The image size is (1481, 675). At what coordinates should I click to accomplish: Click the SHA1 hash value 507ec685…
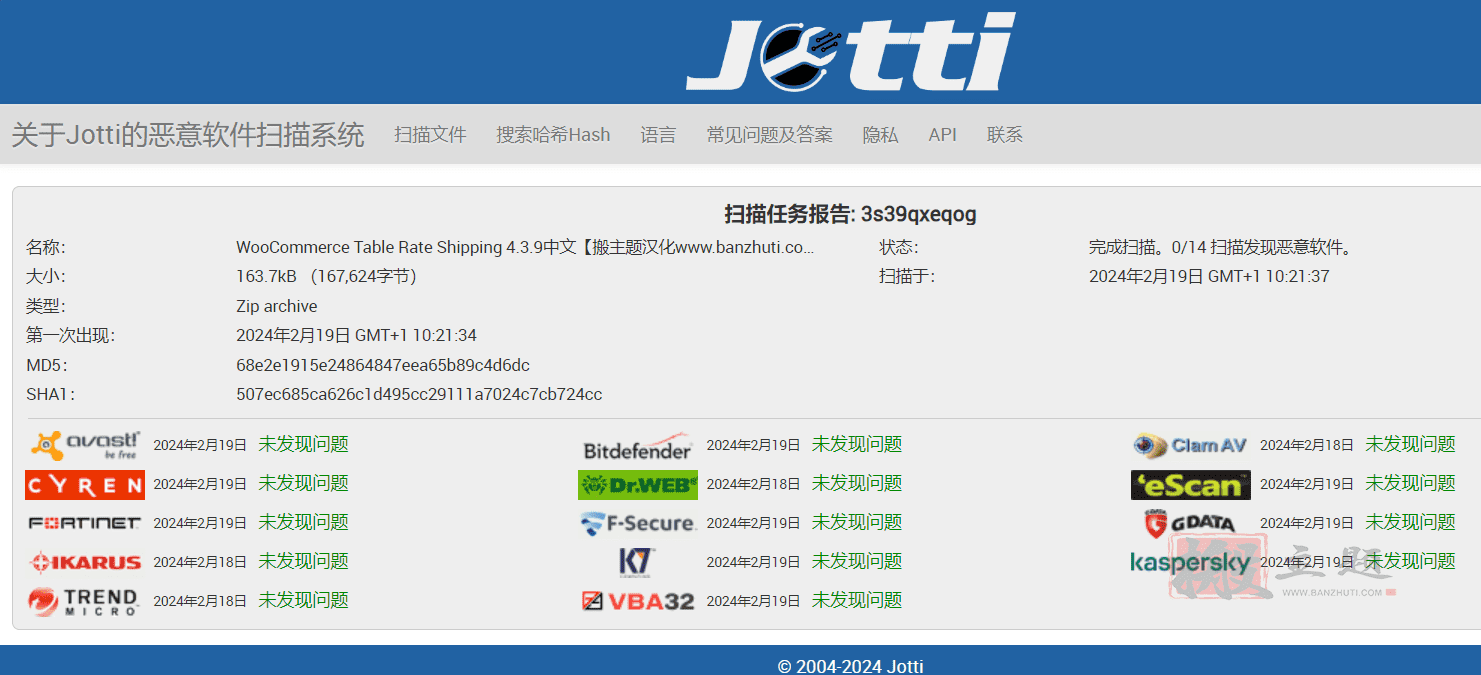419,394
